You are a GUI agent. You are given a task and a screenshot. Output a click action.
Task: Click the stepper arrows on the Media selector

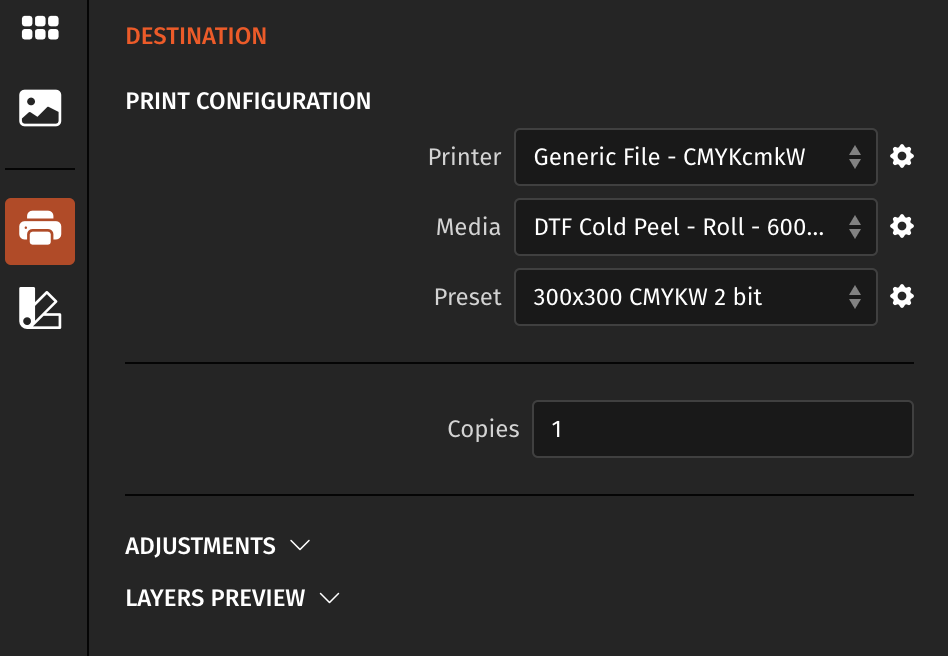855,227
